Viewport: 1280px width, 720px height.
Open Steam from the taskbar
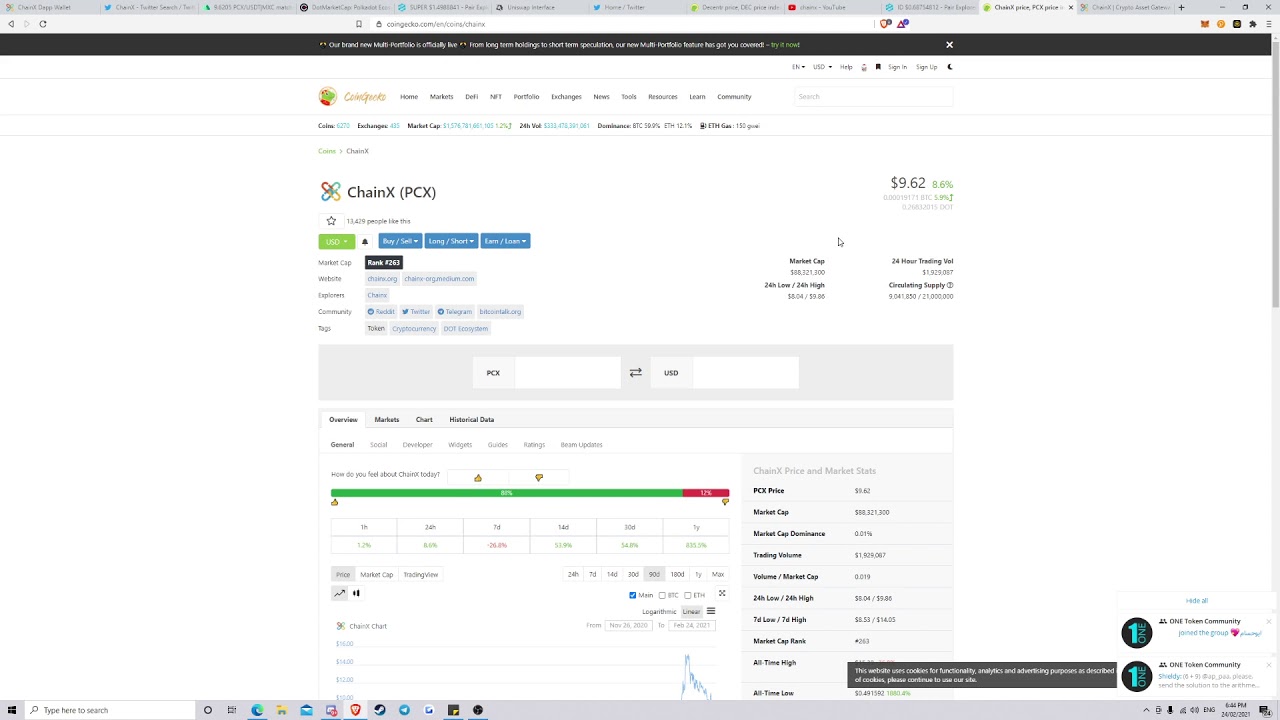380,710
